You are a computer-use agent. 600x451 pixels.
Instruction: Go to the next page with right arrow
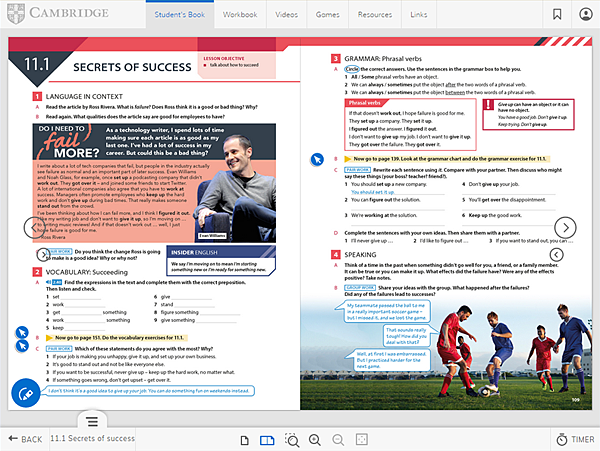click(x=565, y=228)
